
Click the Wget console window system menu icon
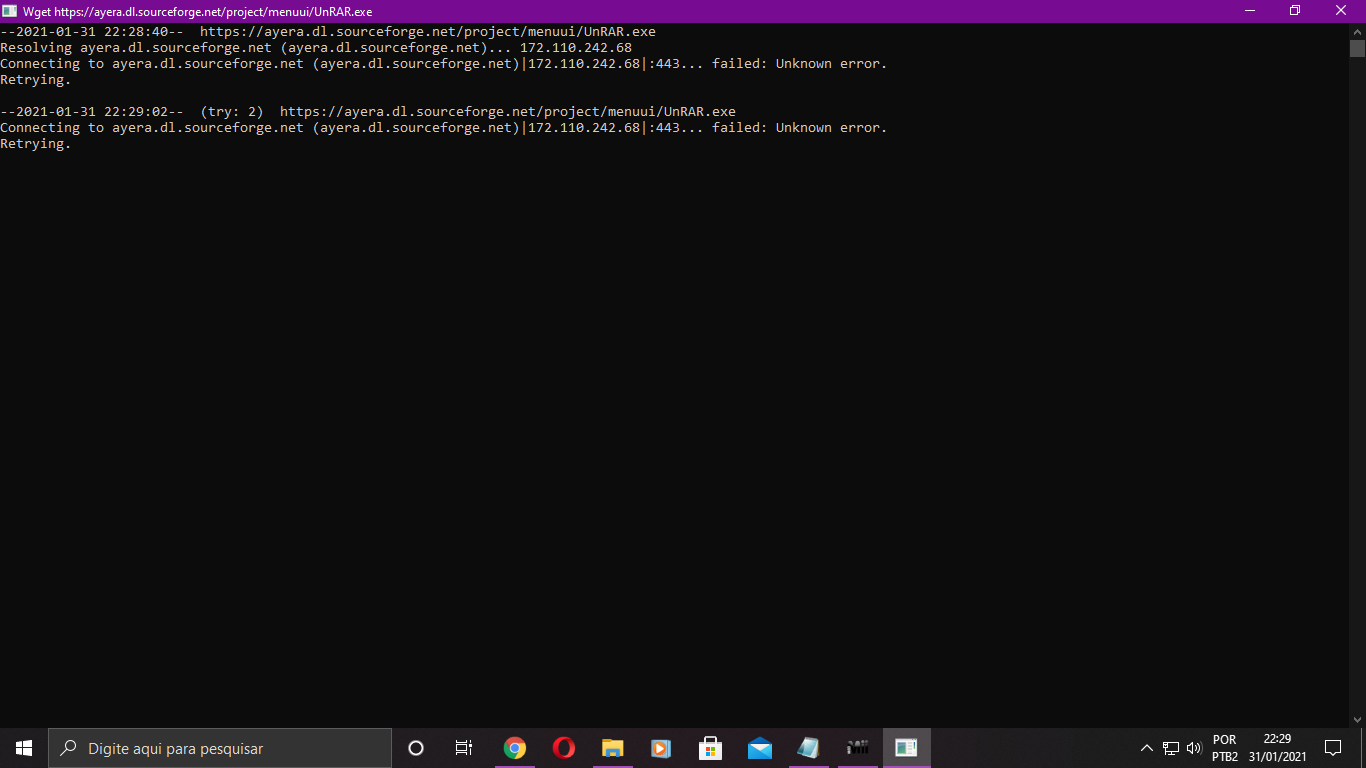(x=10, y=11)
